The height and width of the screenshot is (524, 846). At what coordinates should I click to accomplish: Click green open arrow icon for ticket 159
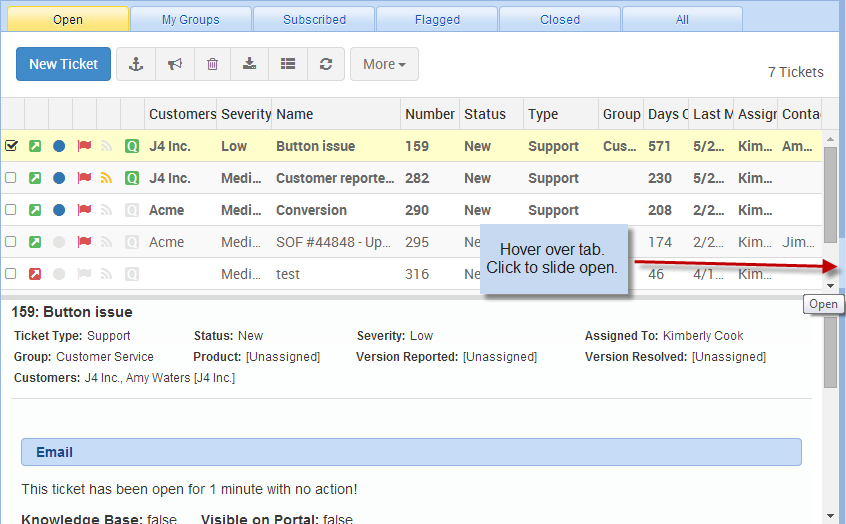[35, 146]
